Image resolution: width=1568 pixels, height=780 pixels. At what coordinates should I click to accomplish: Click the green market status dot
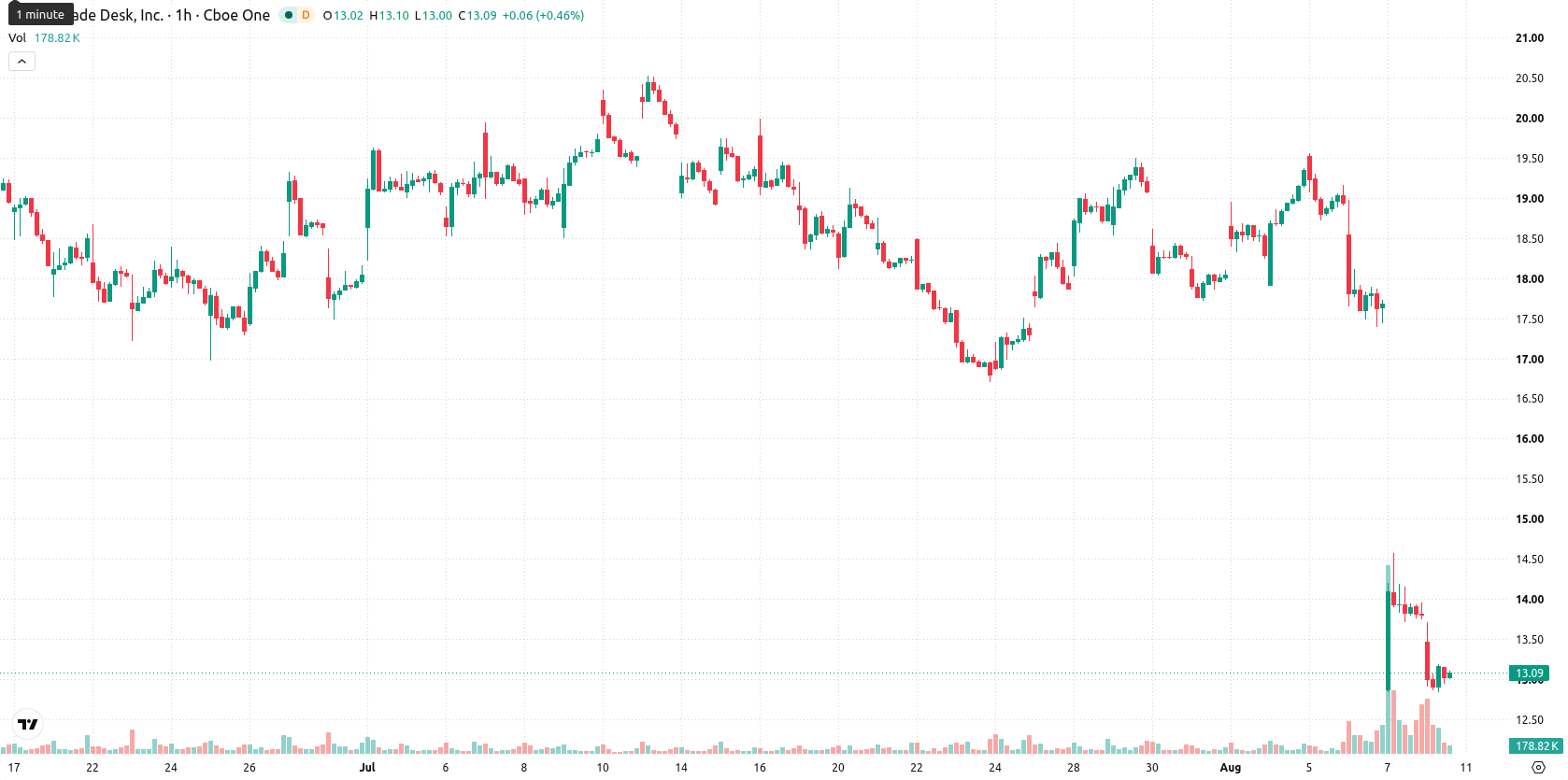(x=289, y=15)
